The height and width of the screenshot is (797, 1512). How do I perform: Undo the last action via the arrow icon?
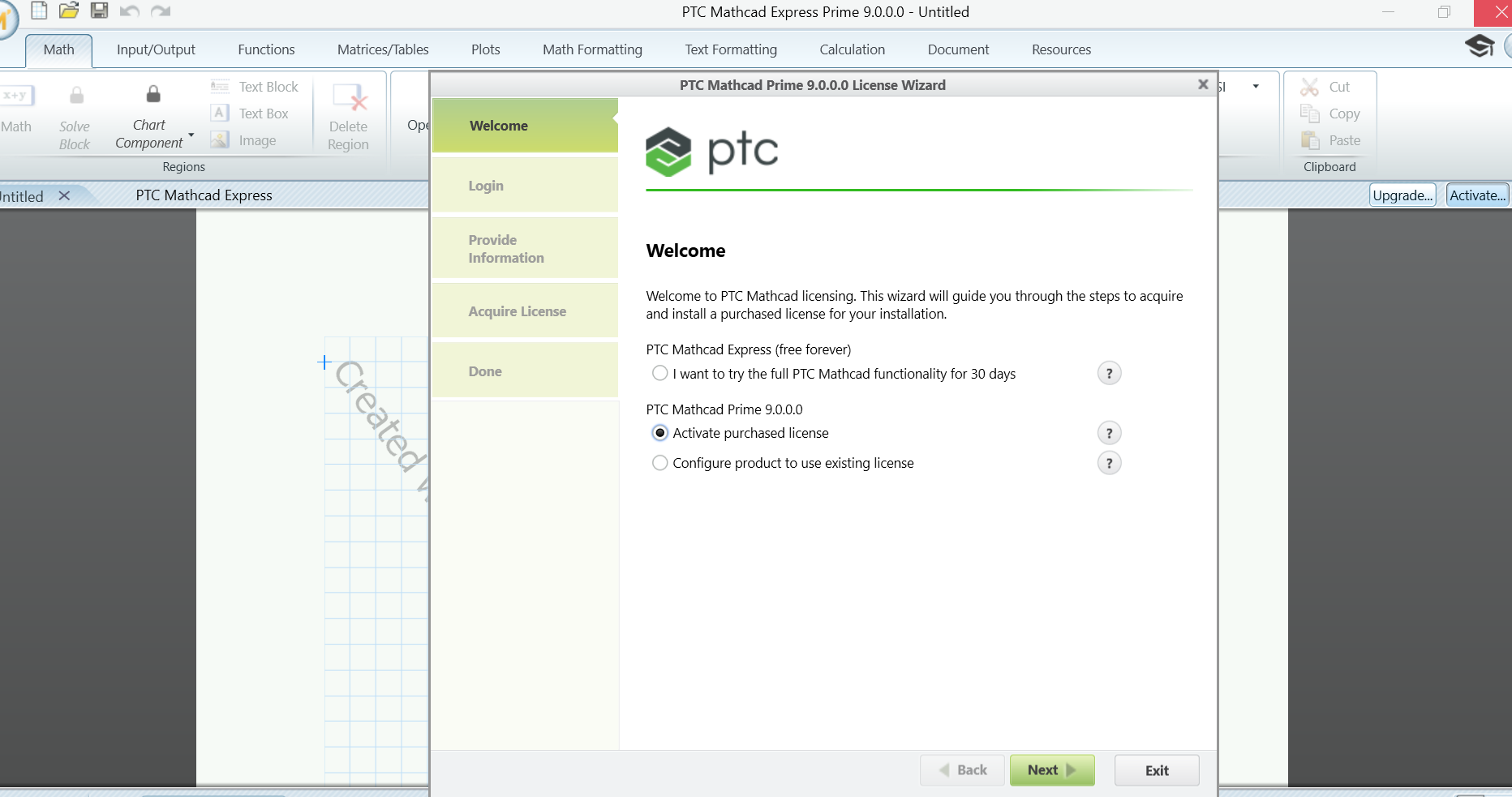tap(129, 11)
